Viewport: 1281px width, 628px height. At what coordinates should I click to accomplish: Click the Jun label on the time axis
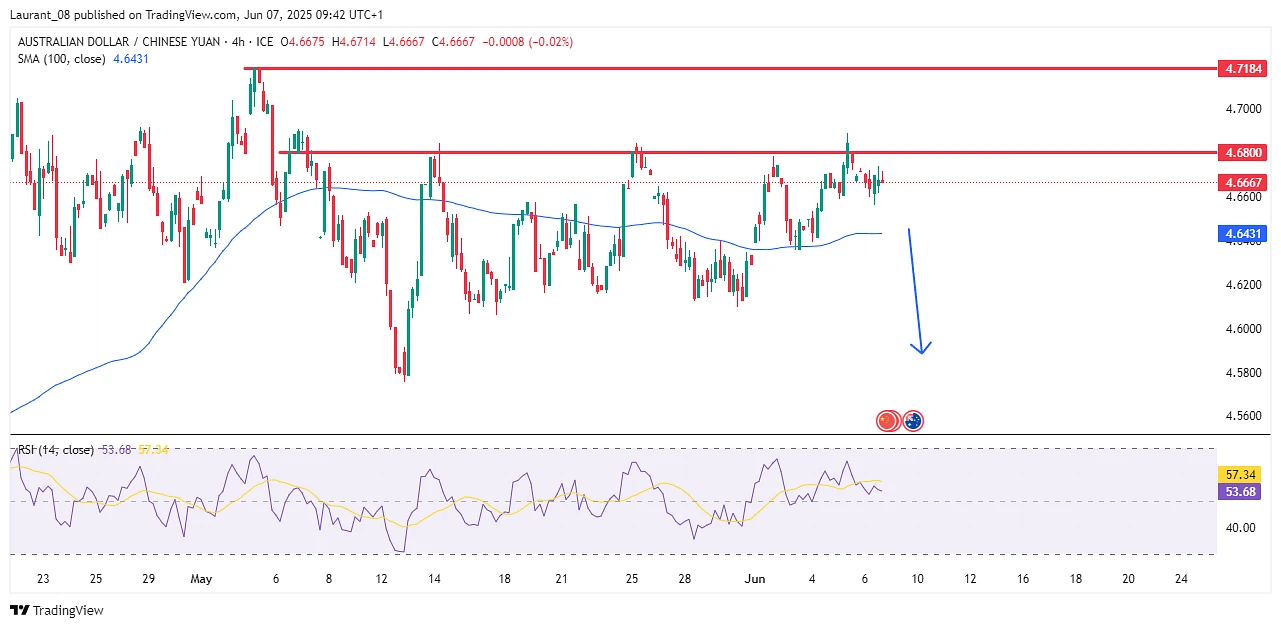coord(754,579)
